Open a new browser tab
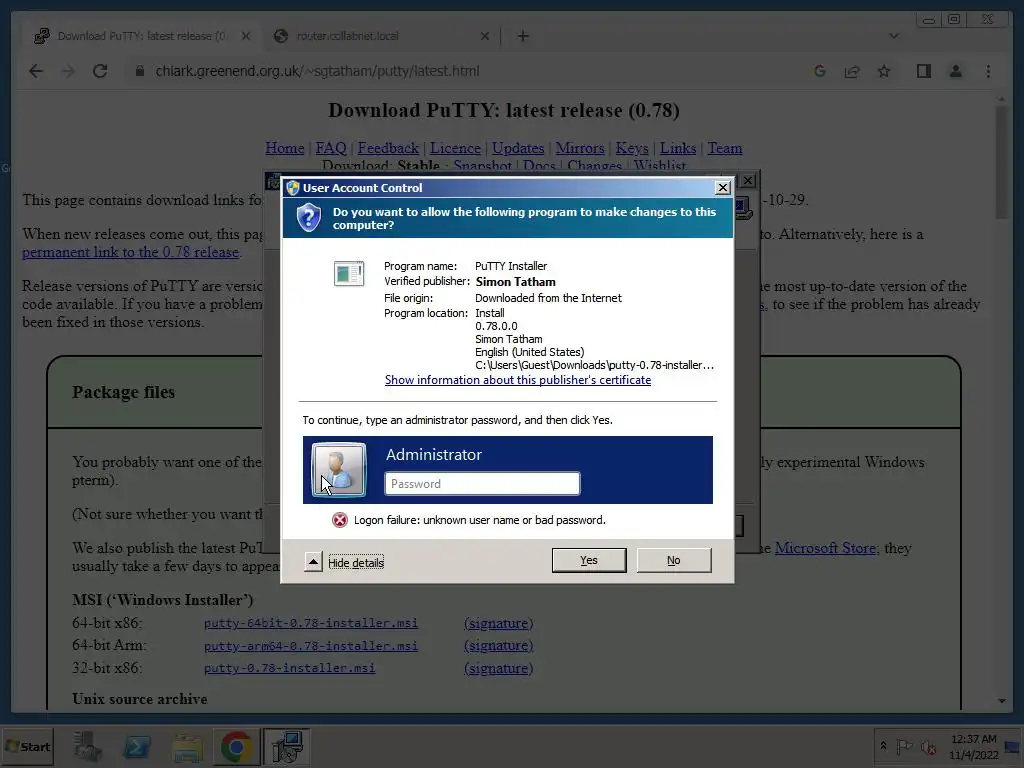The width and height of the screenshot is (1024, 768). pos(523,36)
